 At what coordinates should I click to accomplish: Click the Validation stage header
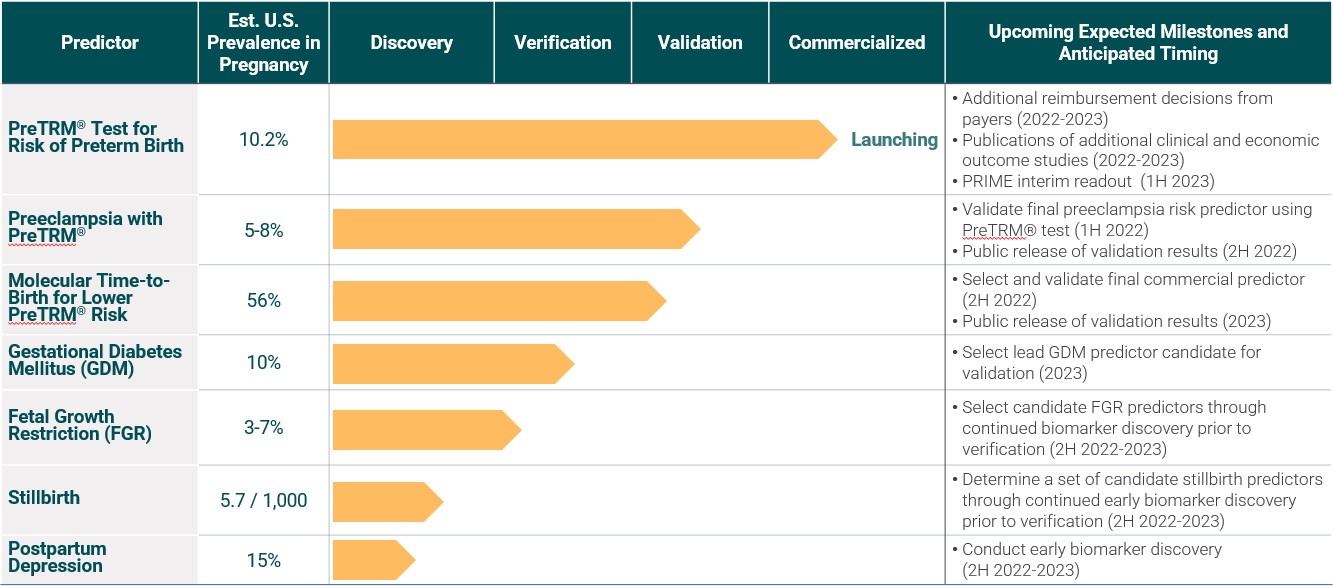700,42
